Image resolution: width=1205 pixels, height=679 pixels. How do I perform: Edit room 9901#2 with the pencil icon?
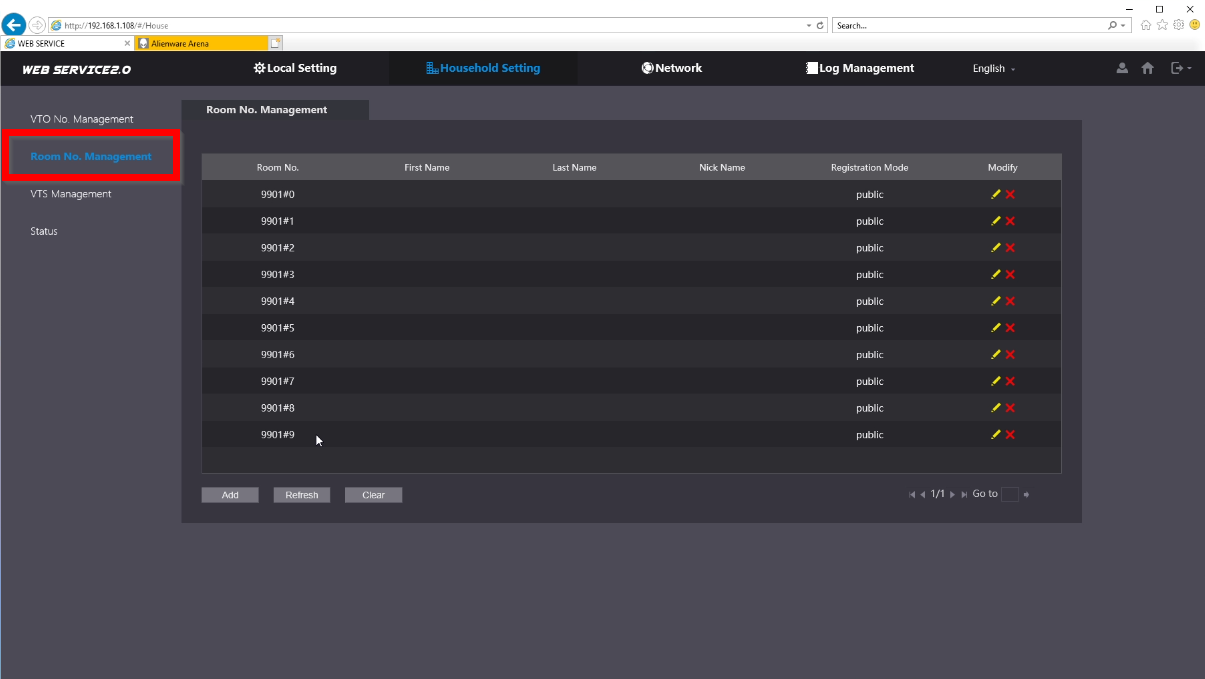(996, 248)
